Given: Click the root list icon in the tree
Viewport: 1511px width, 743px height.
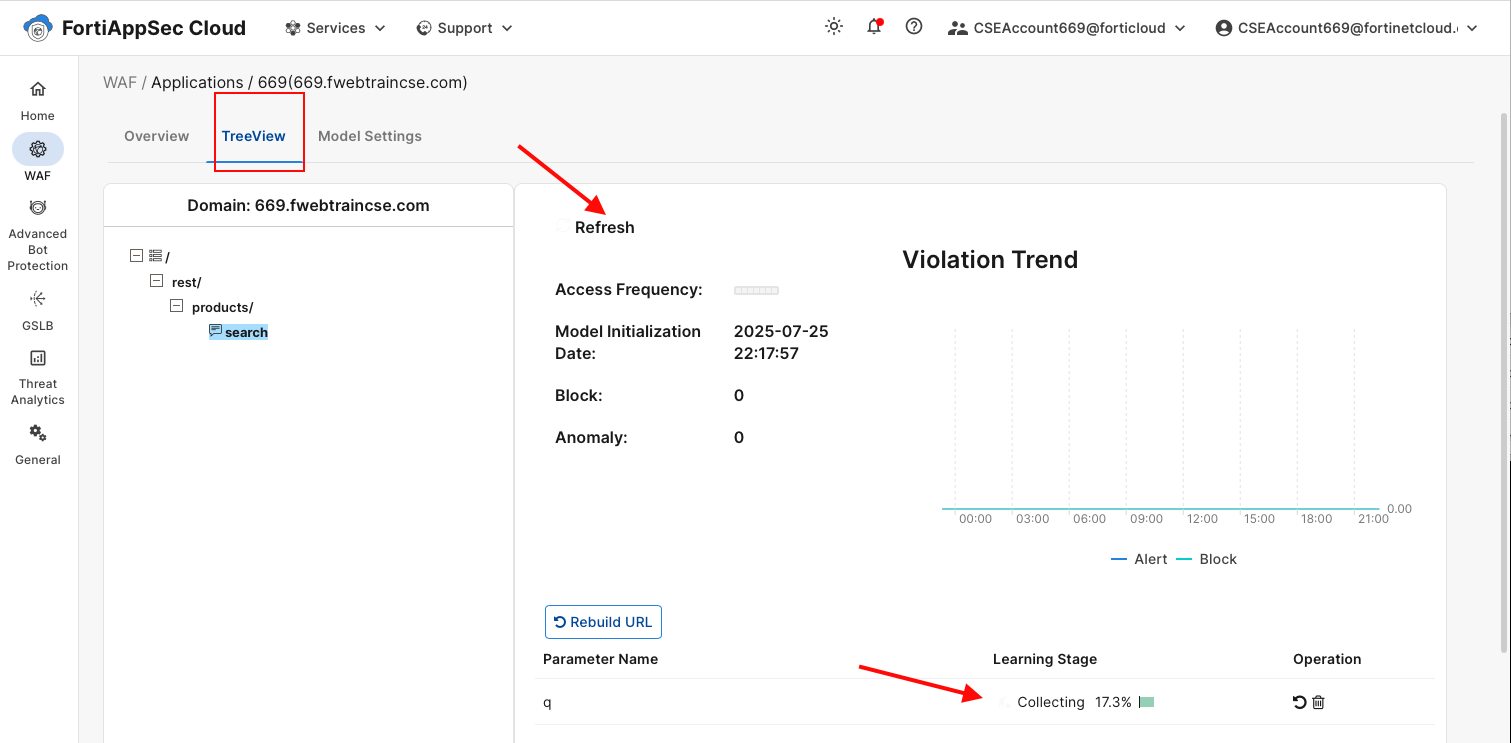Looking at the screenshot, I should [155, 256].
